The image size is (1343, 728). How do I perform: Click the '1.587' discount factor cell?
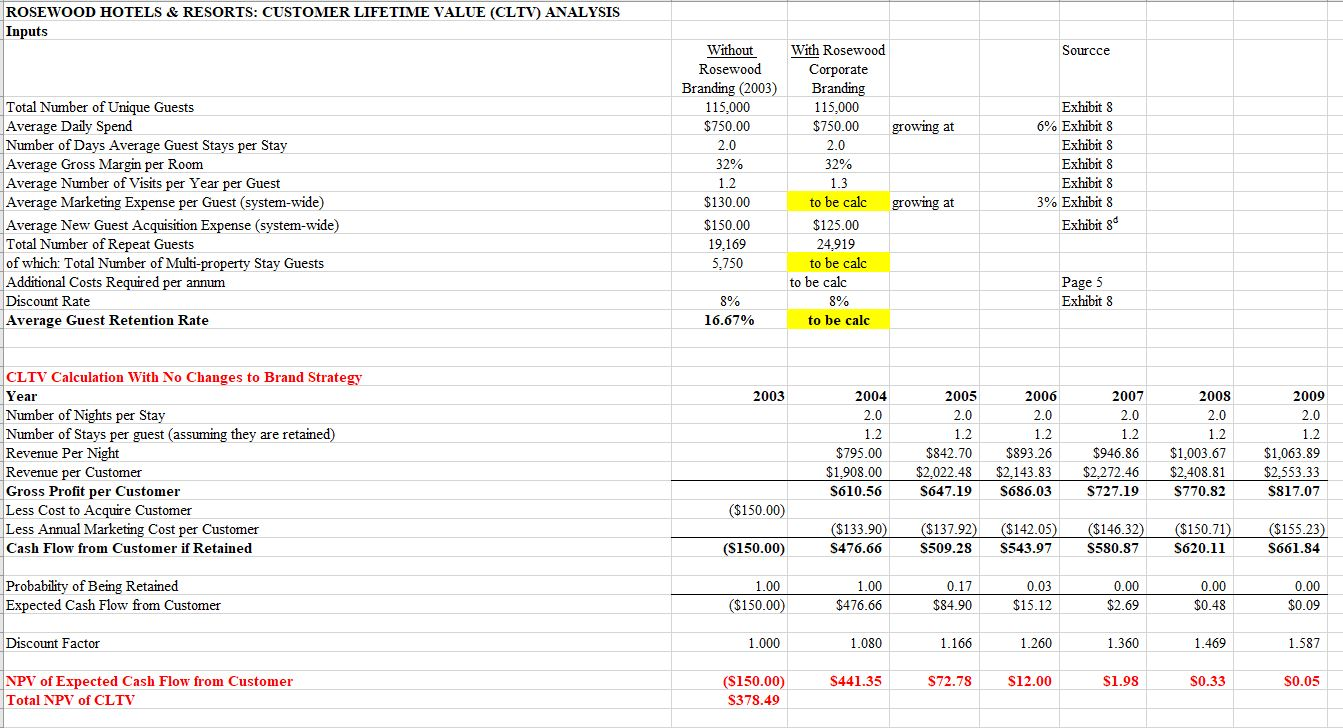(1303, 643)
